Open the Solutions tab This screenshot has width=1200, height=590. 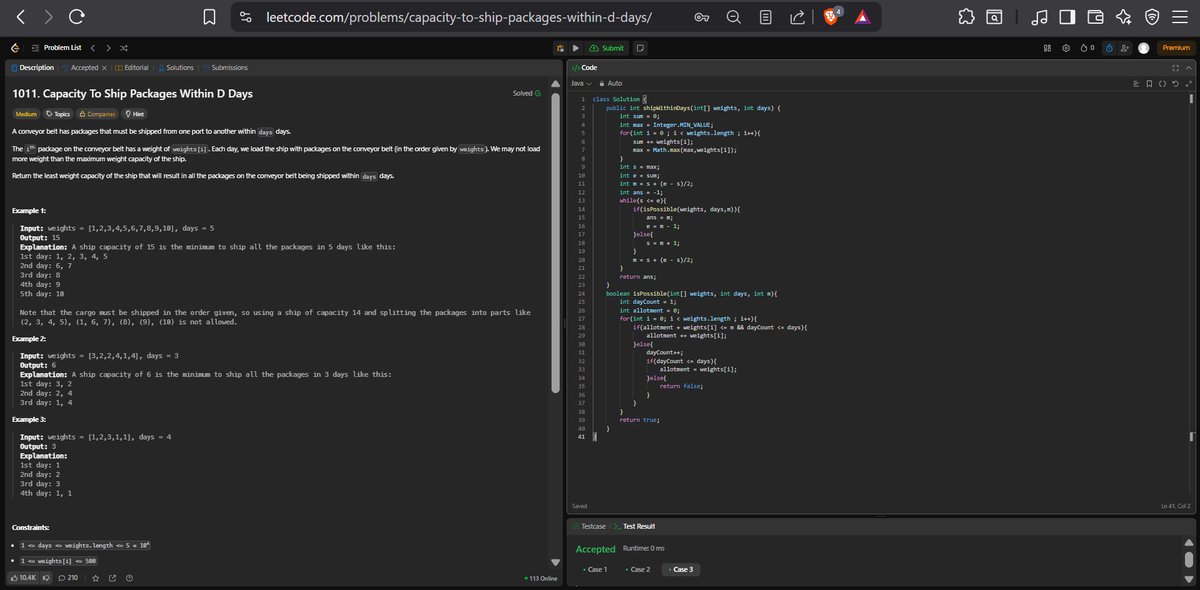pos(176,67)
